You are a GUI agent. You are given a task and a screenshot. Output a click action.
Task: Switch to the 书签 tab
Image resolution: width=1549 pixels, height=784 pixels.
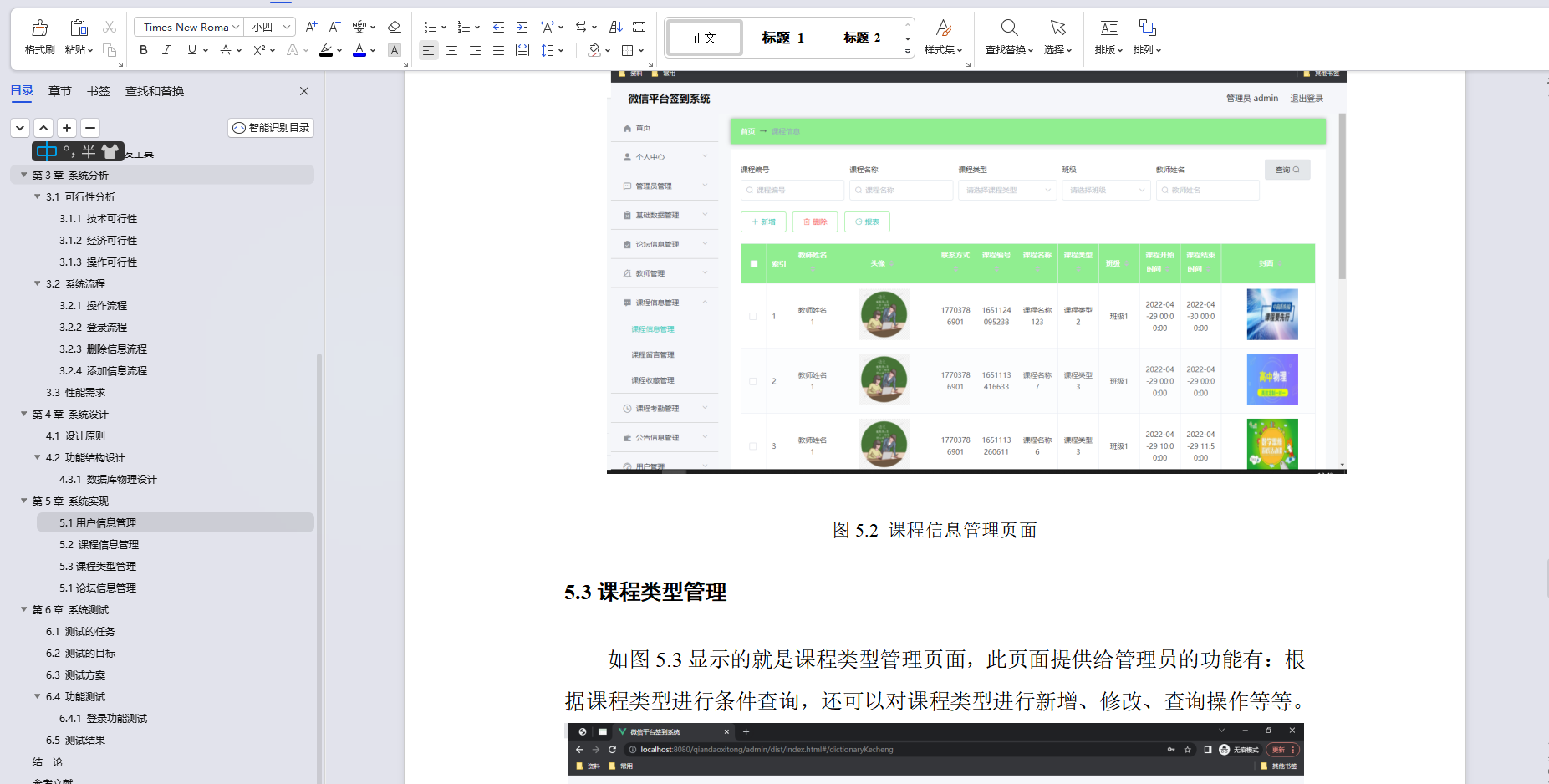click(98, 91)
